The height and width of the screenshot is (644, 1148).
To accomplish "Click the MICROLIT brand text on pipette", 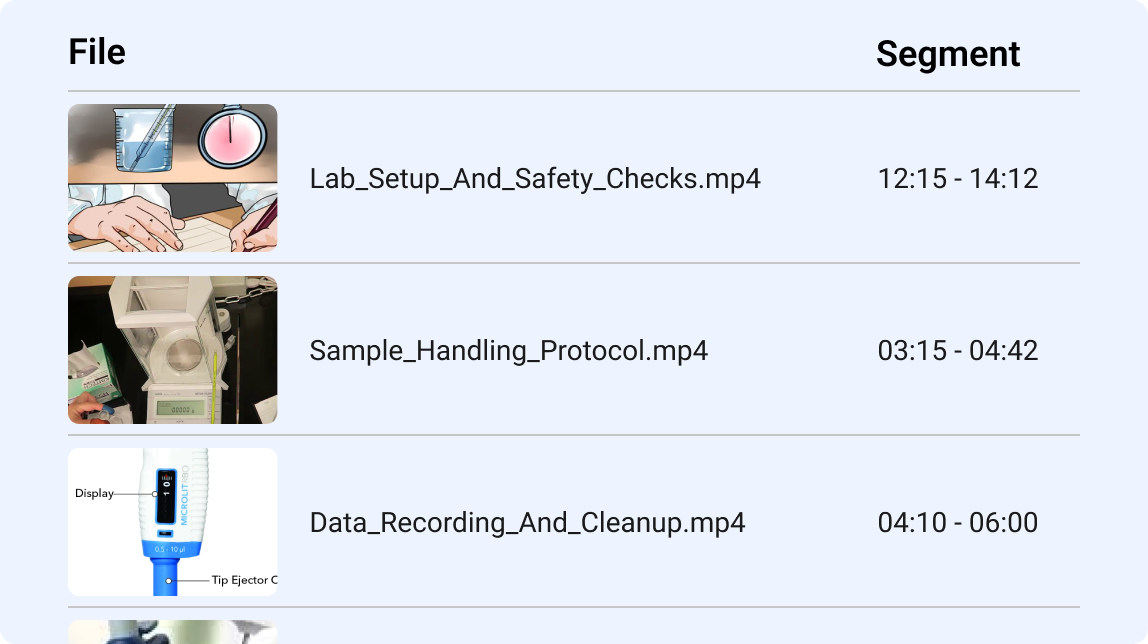I will point(184,497).
